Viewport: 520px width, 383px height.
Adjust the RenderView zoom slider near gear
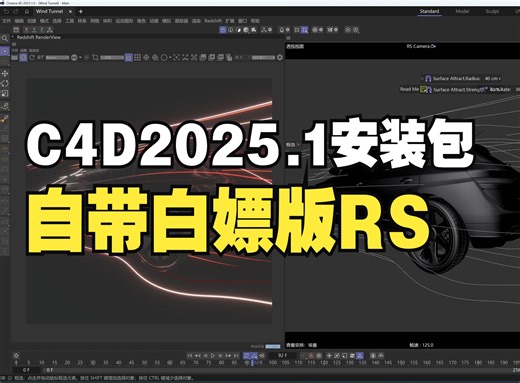[x=263, y=57]
